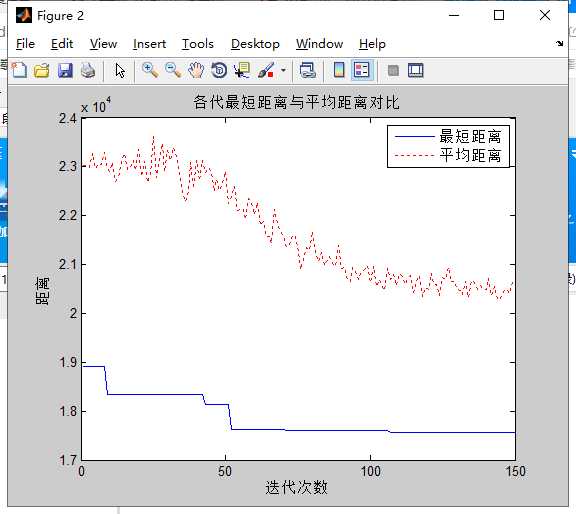Open the File menu
This screenshot has height=514, width=576.
25,44
